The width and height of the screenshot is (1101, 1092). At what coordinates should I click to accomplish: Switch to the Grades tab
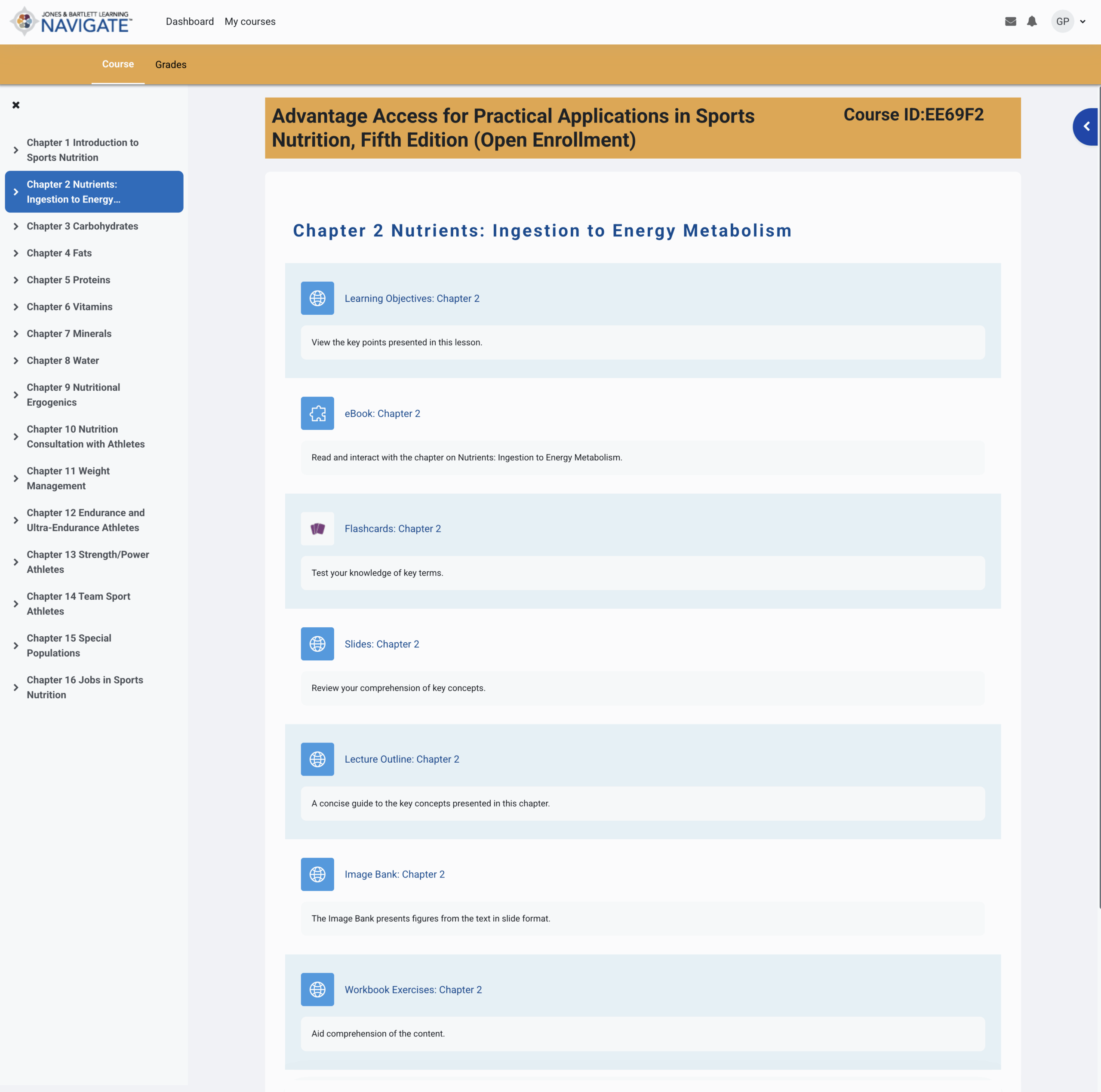pyautogui.click(x=170, y=64)
